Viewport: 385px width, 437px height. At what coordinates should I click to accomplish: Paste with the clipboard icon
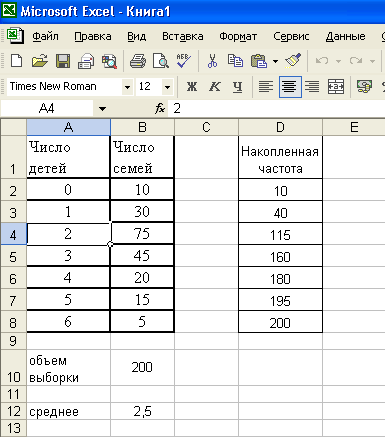pyautogui.click(x=259, y=61)
